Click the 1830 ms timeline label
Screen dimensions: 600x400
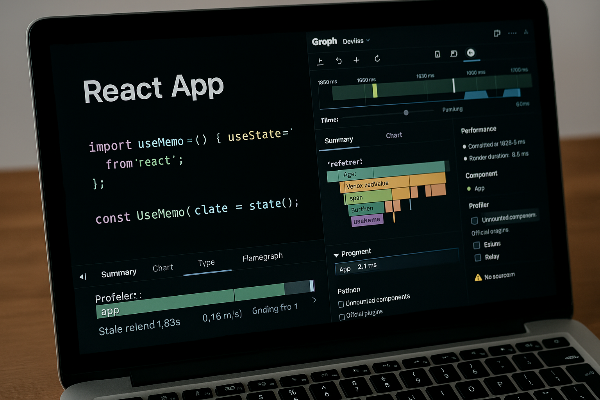(425, 76)
